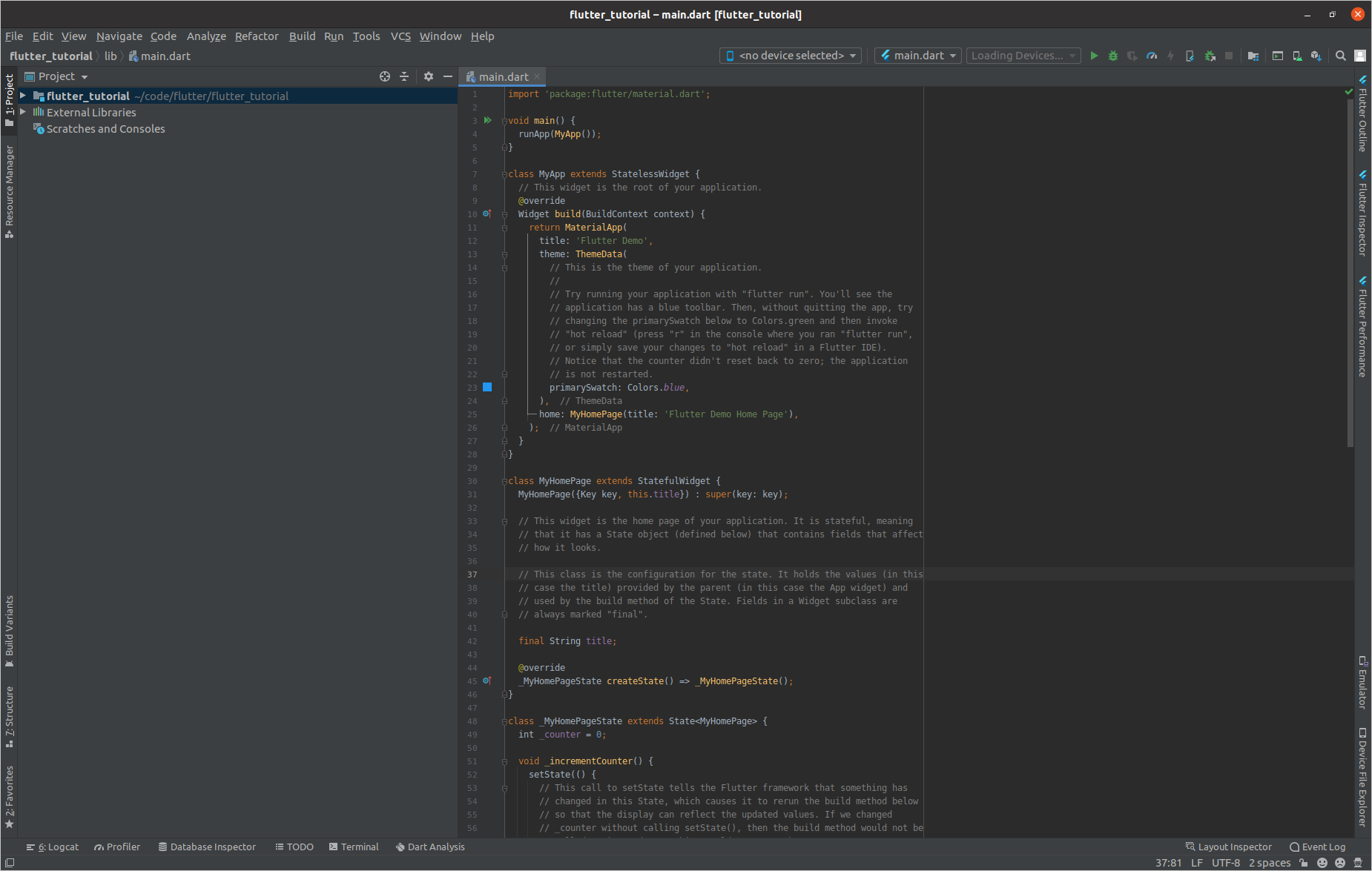Image resolution: width=1372 pixels, height=871 pixels.
Task: Click the Flutter Attach device icon
Action: click(1190, 56)
